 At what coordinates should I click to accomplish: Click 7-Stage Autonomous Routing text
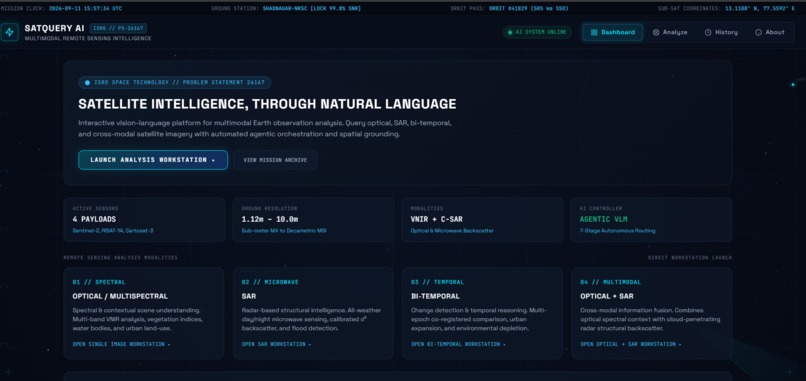pyautogui.click(x=617, y=231)
